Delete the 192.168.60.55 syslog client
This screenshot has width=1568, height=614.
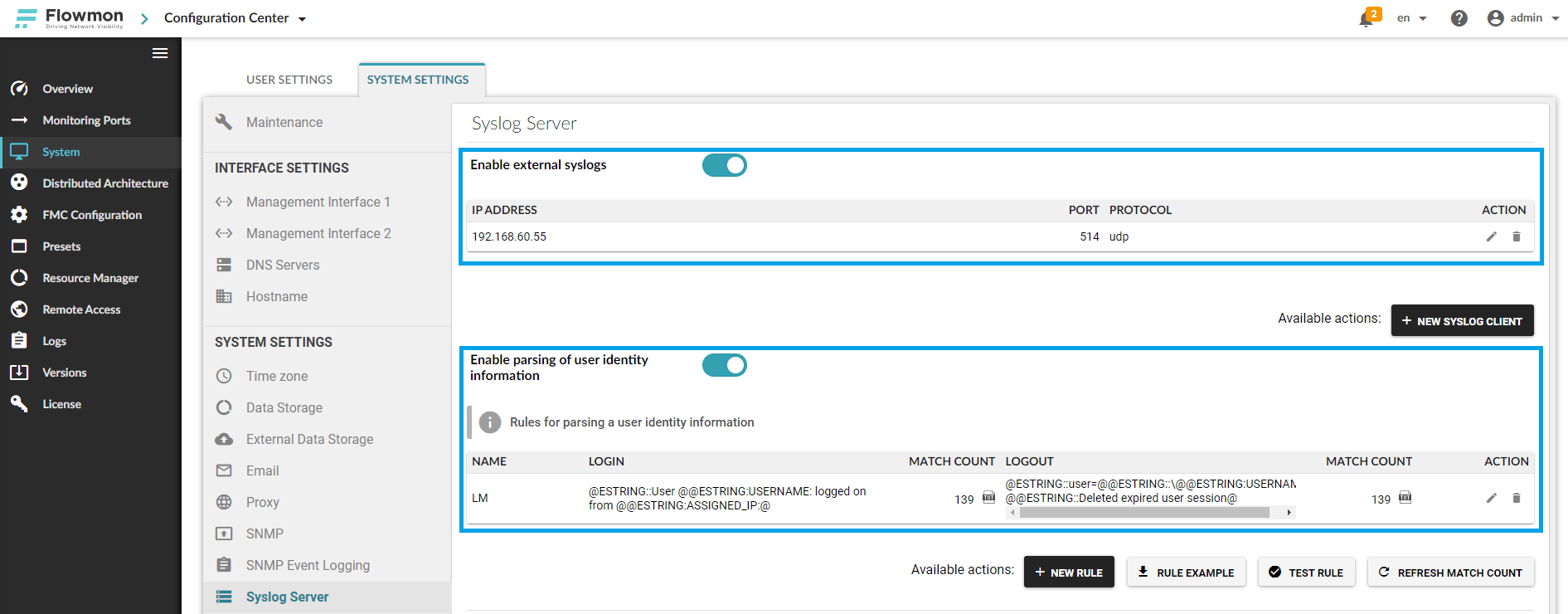1516,236
